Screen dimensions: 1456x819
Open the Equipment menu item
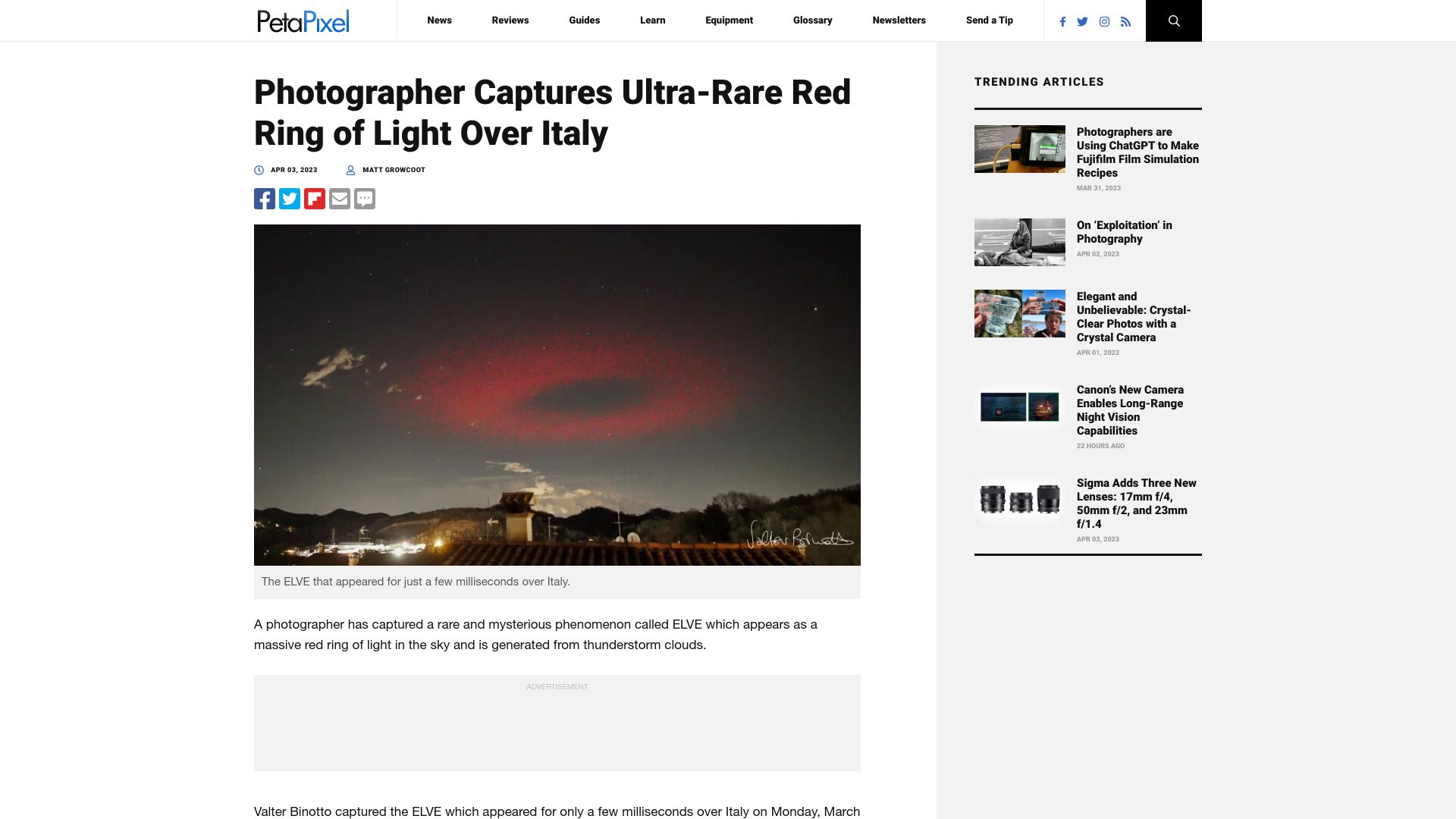pos(729,20)
